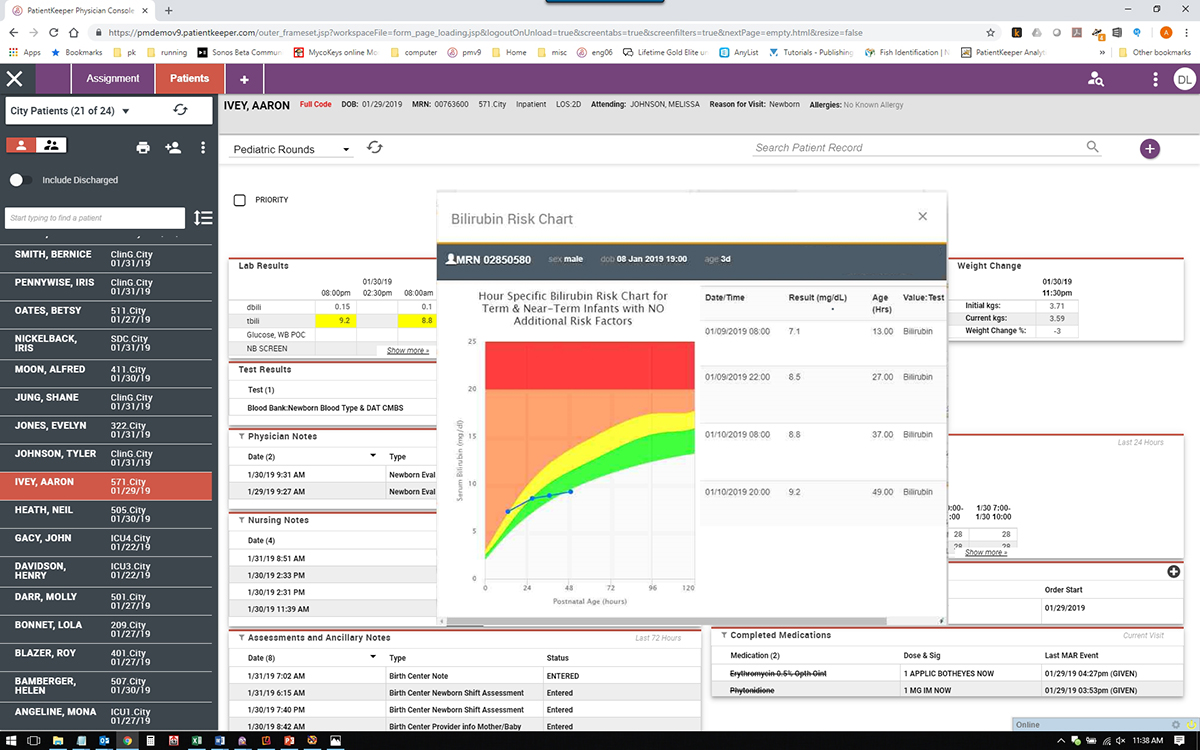This screenshot has height=750, width=1200.
Task: Click the patient search input field
Action: pyautogui.click(x=95, y=218)
